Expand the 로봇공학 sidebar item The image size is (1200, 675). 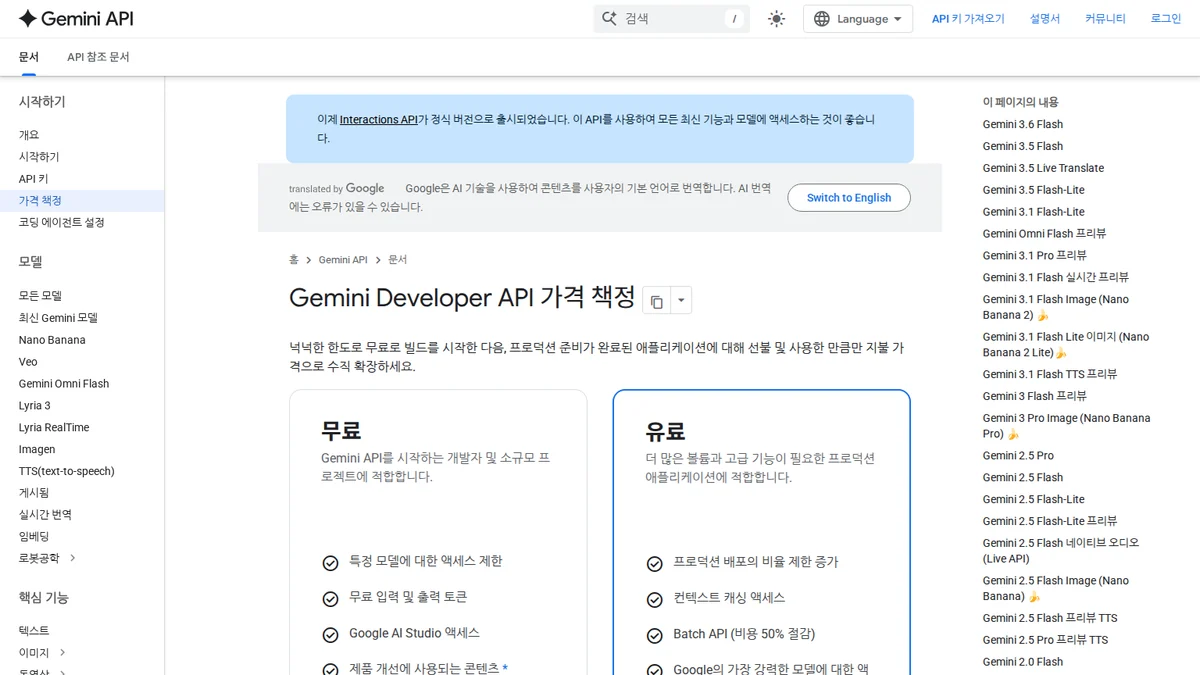pyautogui.click(x=73, y=557)
